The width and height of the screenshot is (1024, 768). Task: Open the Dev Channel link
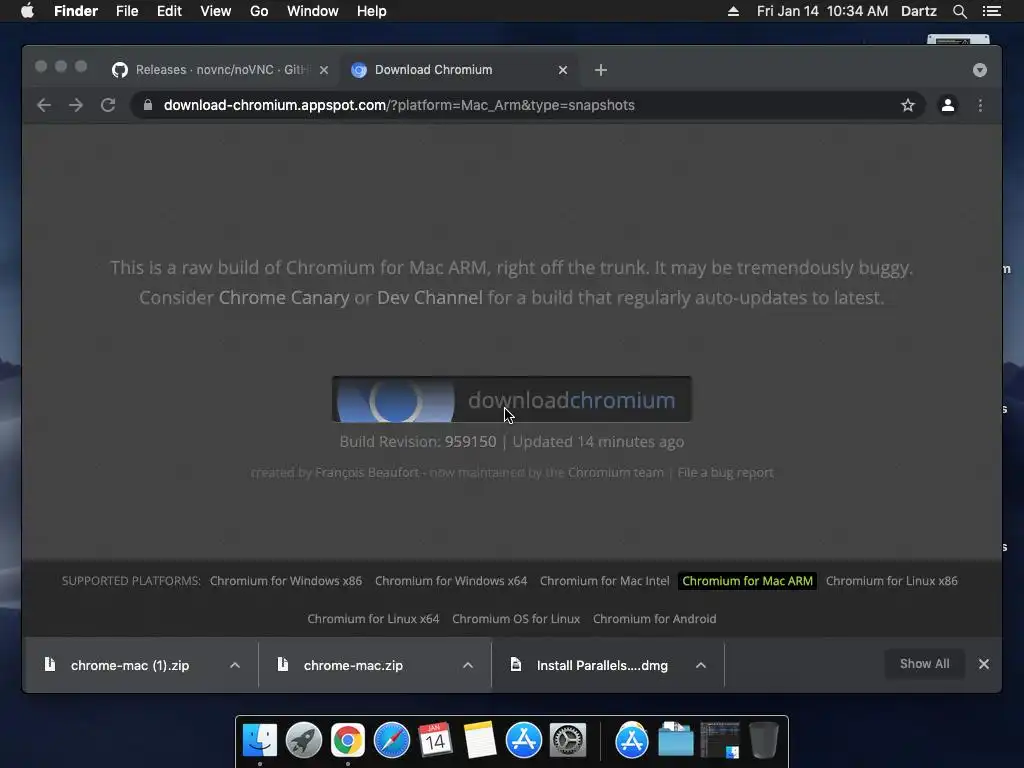coord(430,298)
